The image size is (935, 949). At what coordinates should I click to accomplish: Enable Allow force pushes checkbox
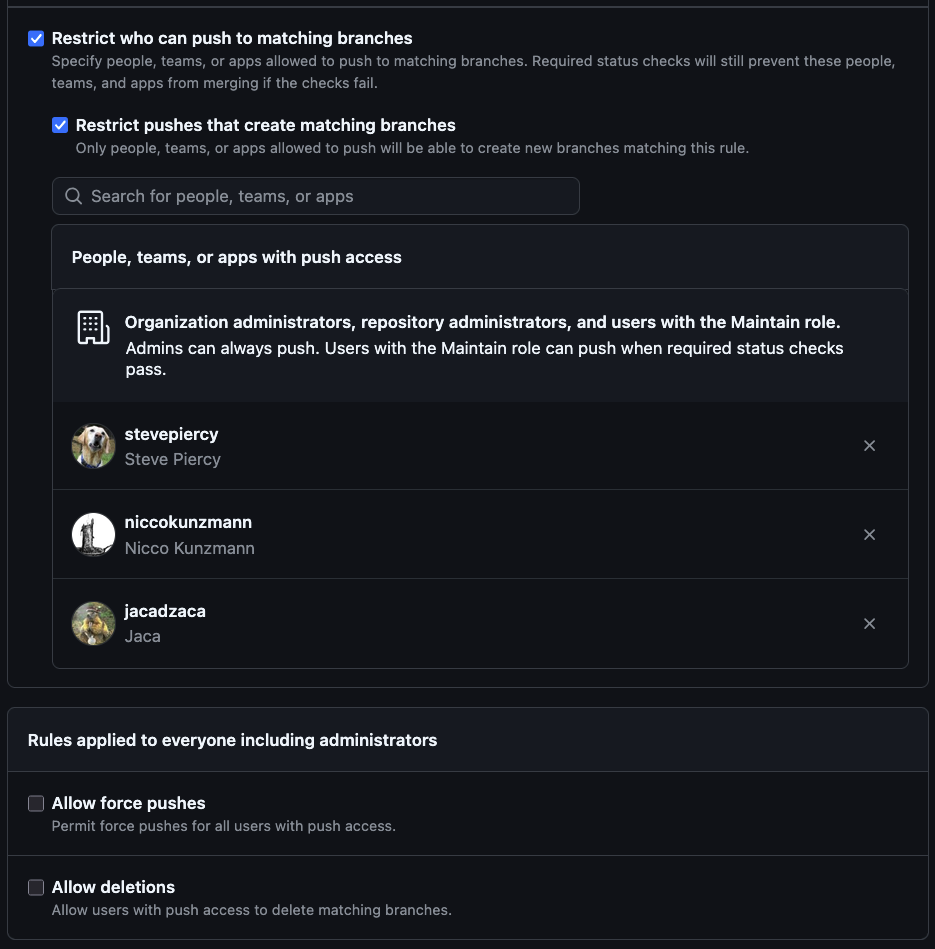point(36,804)
